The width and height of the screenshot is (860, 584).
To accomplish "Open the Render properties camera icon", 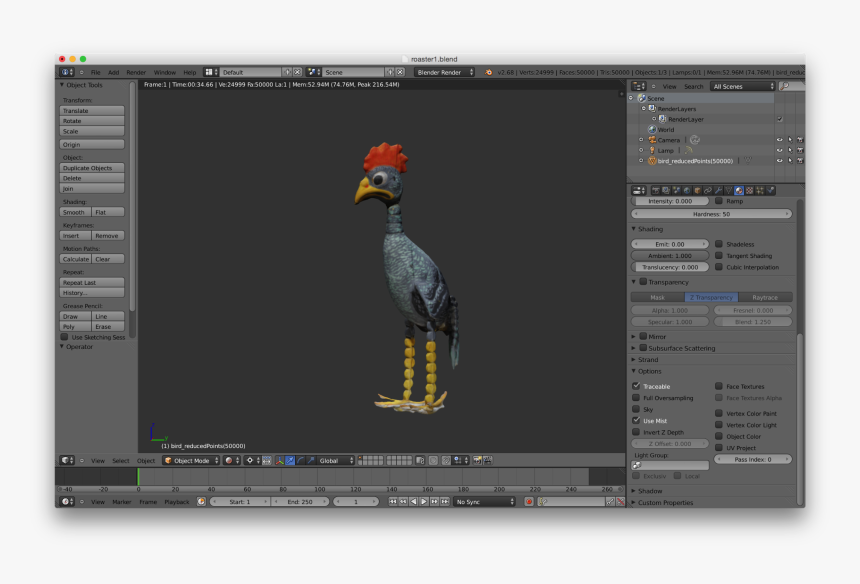I will click(655, 189).
